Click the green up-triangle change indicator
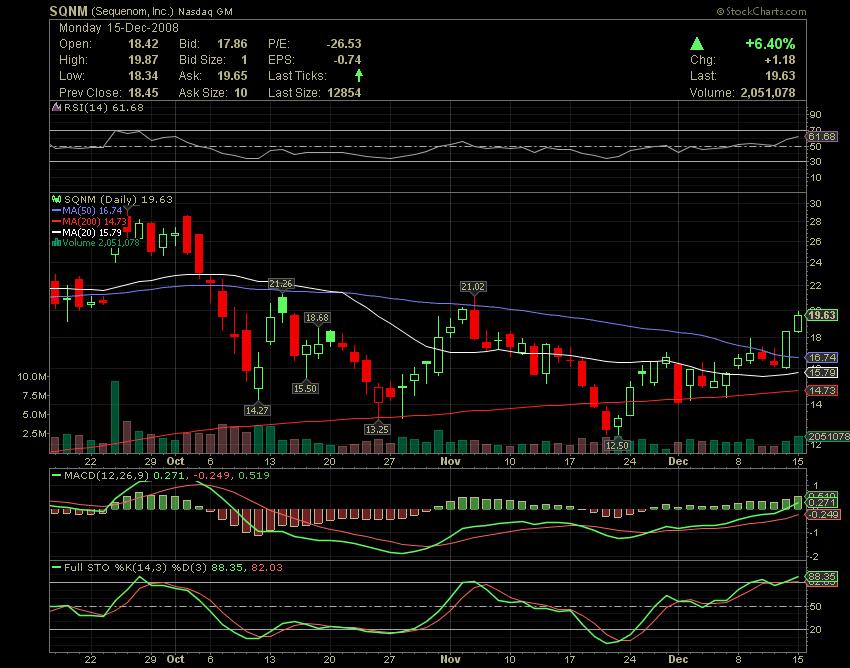The height and width of the screenshot is (668, 850). coord(697,44)
